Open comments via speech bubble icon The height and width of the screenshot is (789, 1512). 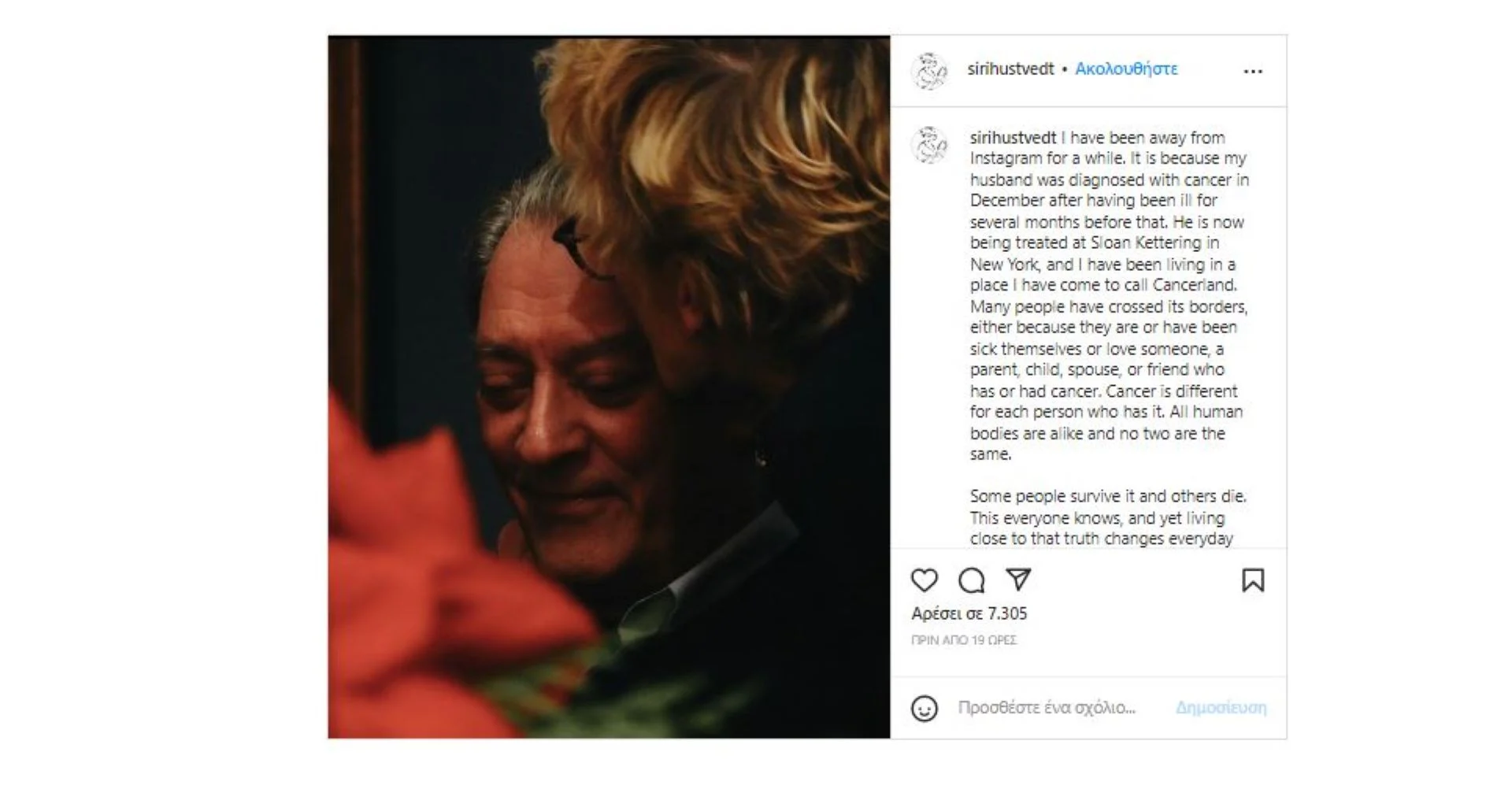[971, 580]
